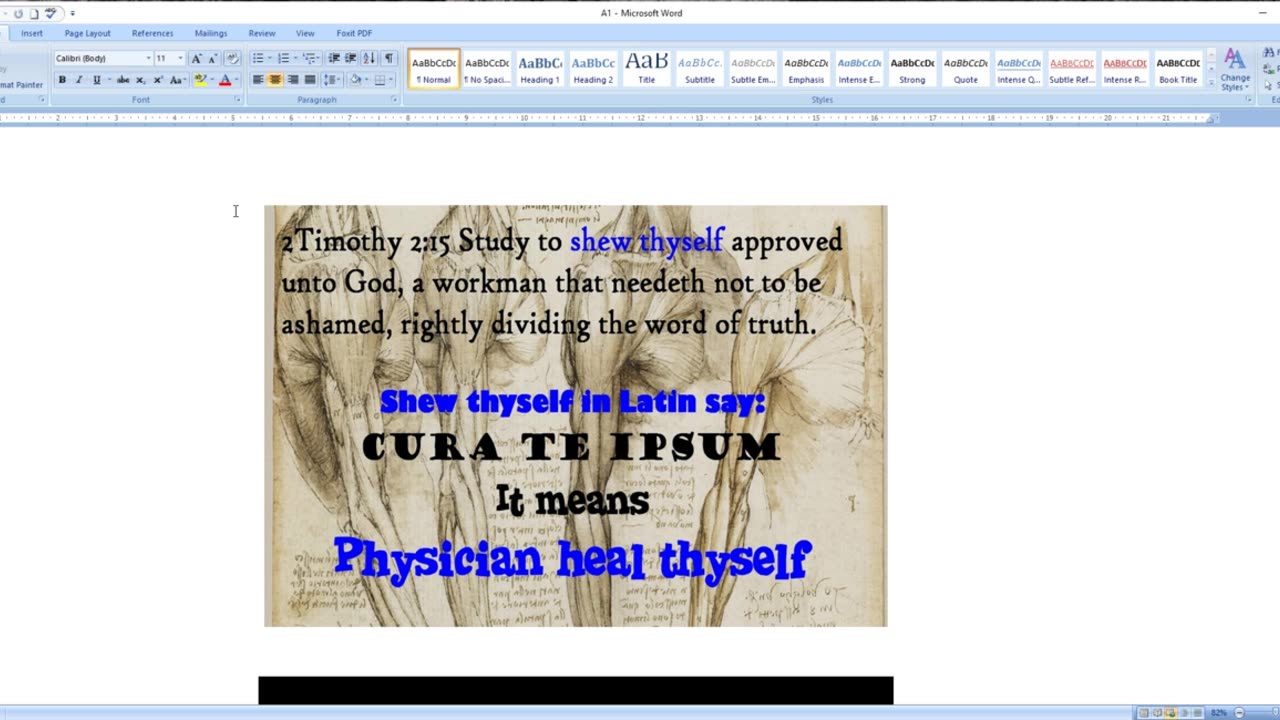Apply superscript formatting
Screen dimensions: 1280x720
pos(157,80)
